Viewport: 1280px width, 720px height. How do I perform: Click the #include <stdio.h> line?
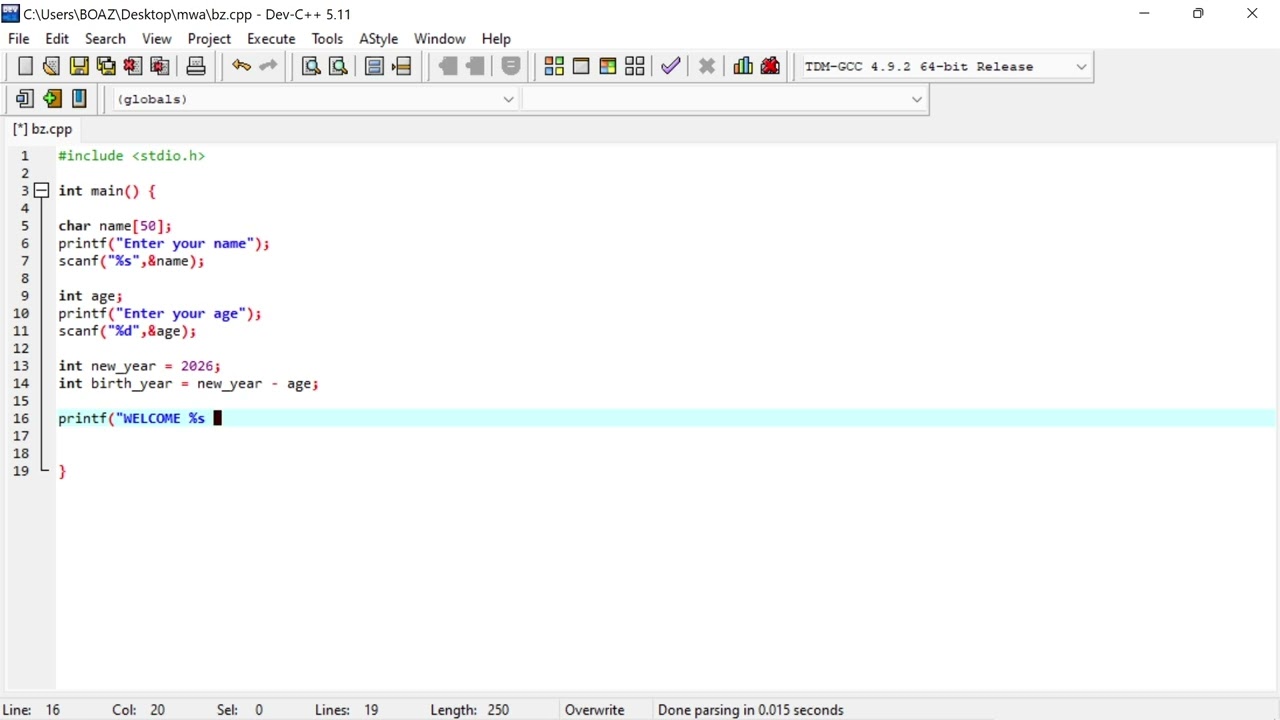(131, 156)
